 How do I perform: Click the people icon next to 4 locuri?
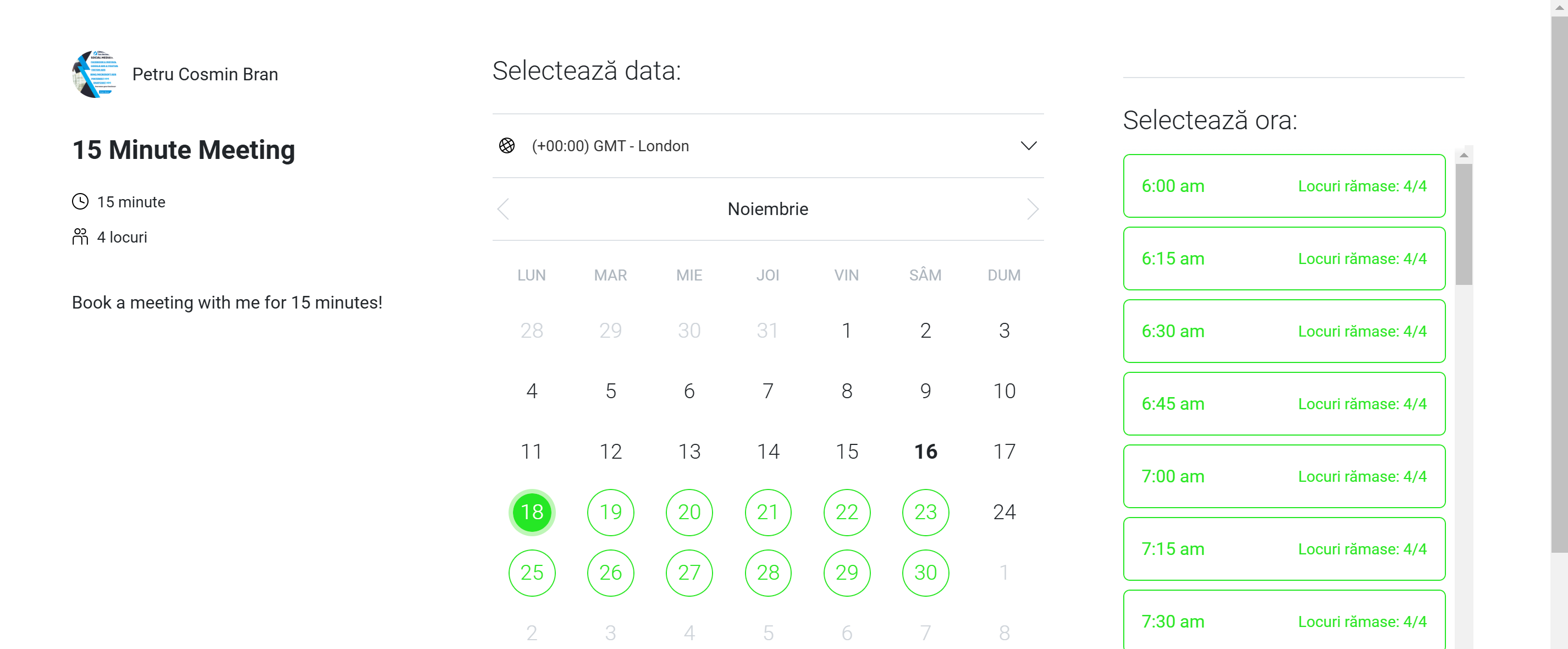pyautogui.click(x=80, y=237)
